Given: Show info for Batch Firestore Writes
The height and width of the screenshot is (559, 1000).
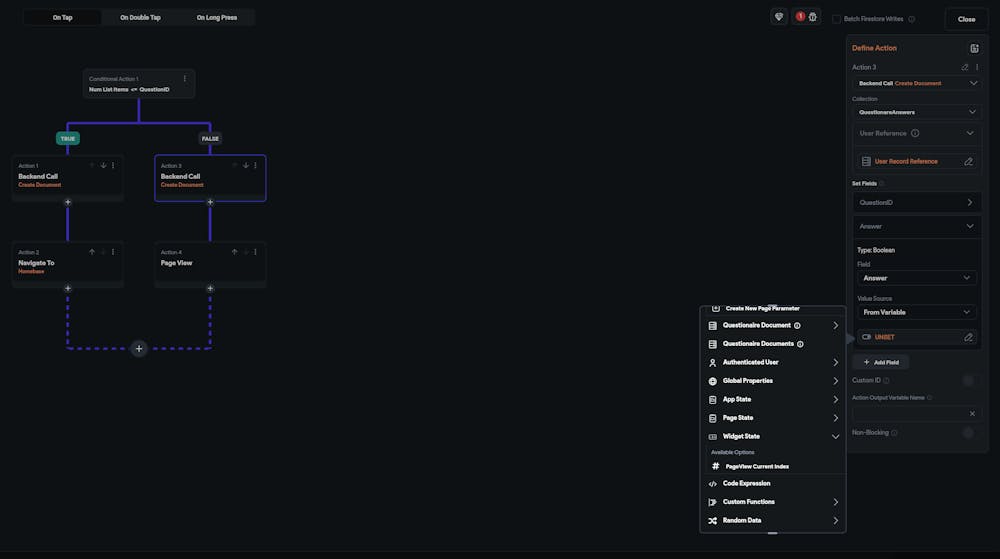Looking at the screenshot, I should tap(911, 19).
